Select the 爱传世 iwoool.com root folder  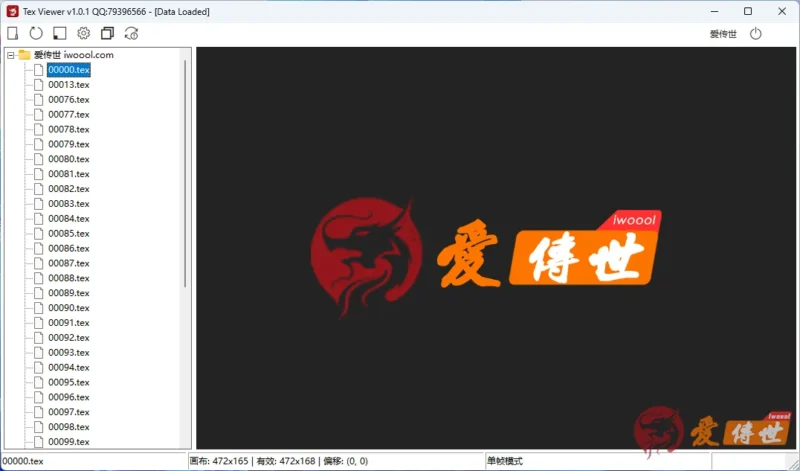[73, 55]
